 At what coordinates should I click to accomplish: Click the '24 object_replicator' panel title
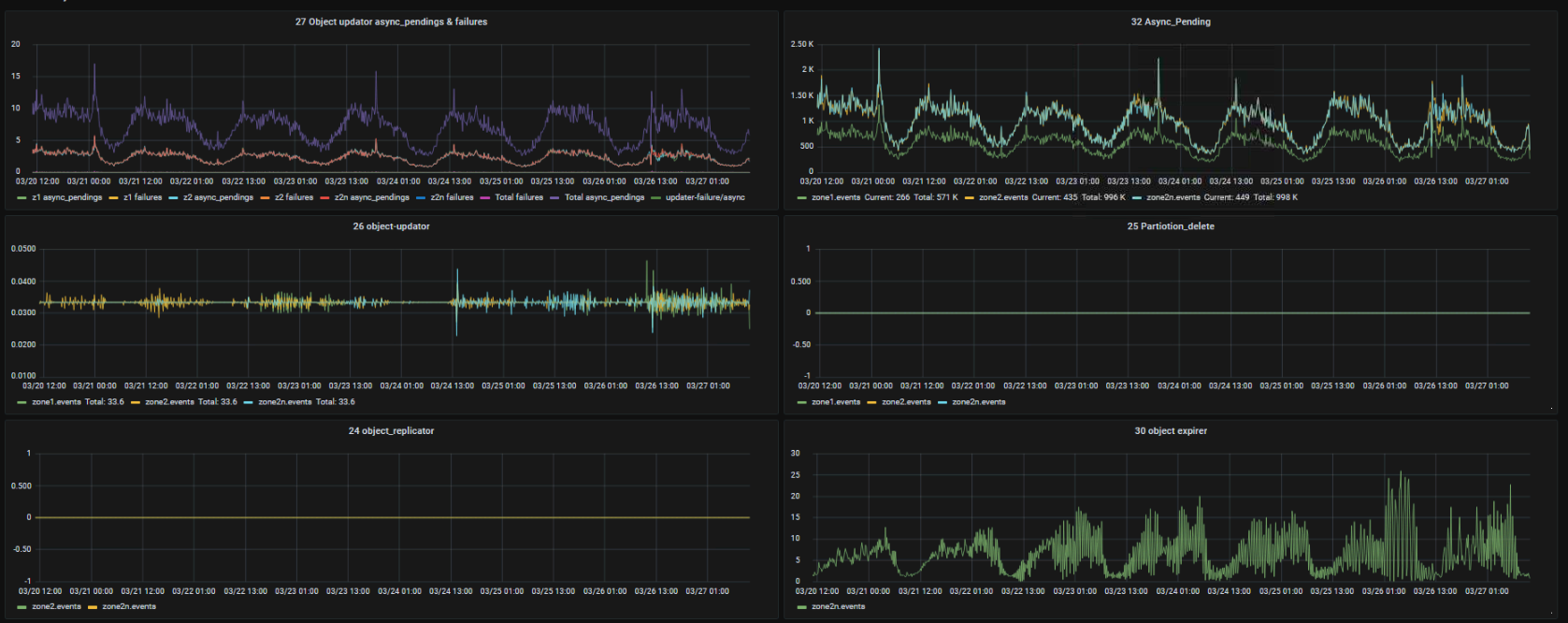click(x=391, y=431)
